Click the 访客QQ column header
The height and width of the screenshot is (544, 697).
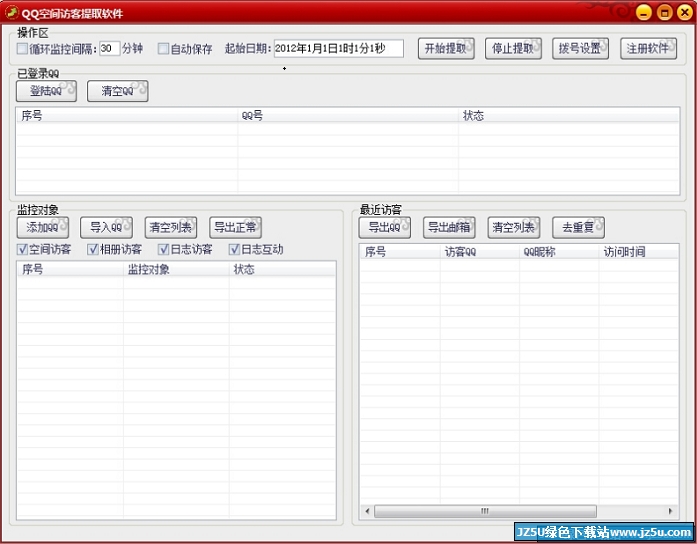480,252
